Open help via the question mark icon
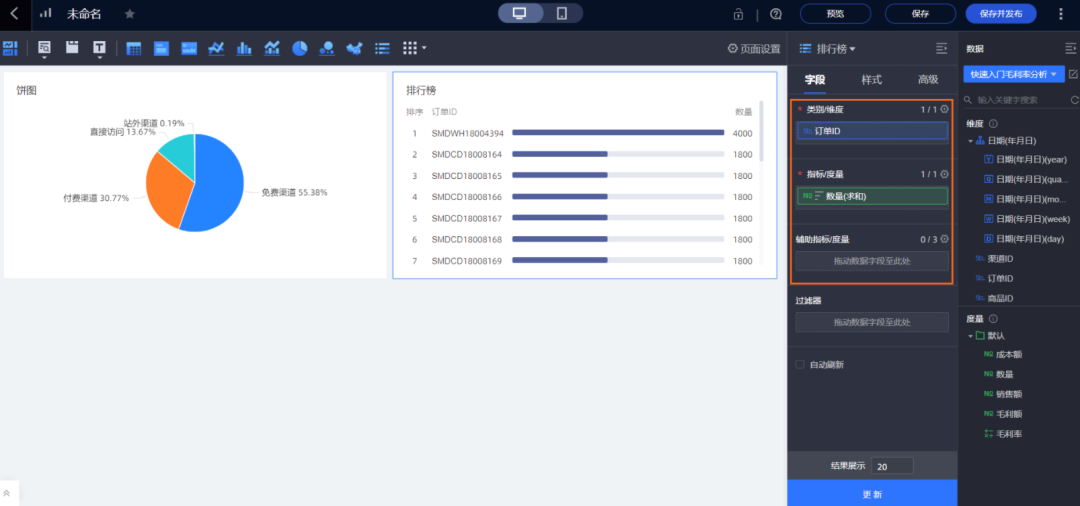1080x506 pixels. [x=776, y=14]
